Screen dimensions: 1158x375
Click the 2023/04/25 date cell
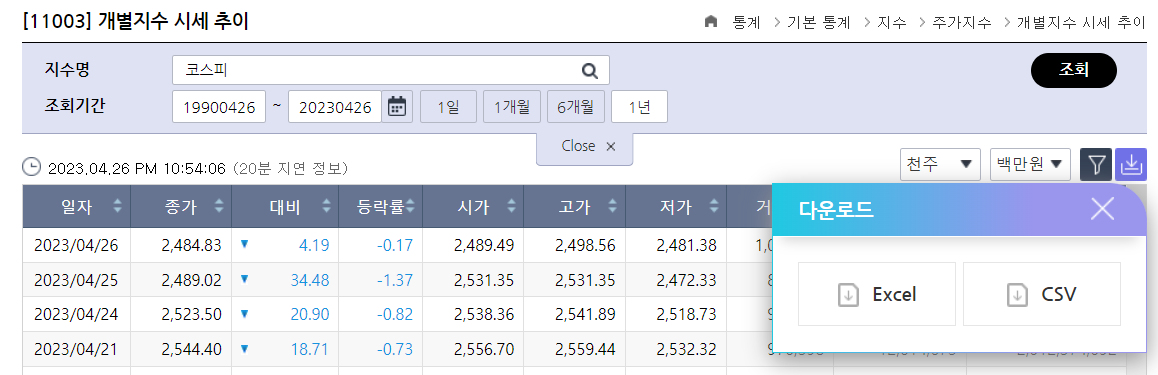[76, 280]
